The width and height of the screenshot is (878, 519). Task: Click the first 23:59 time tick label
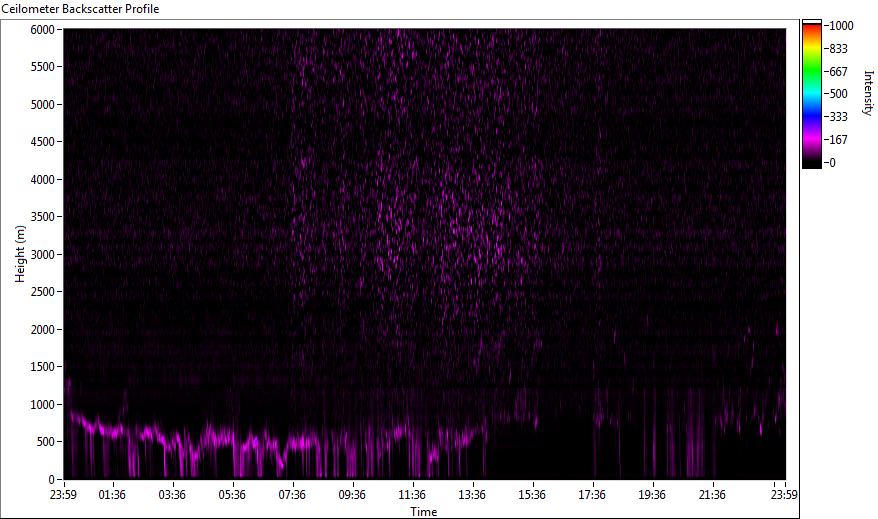(x=64, y=494)
